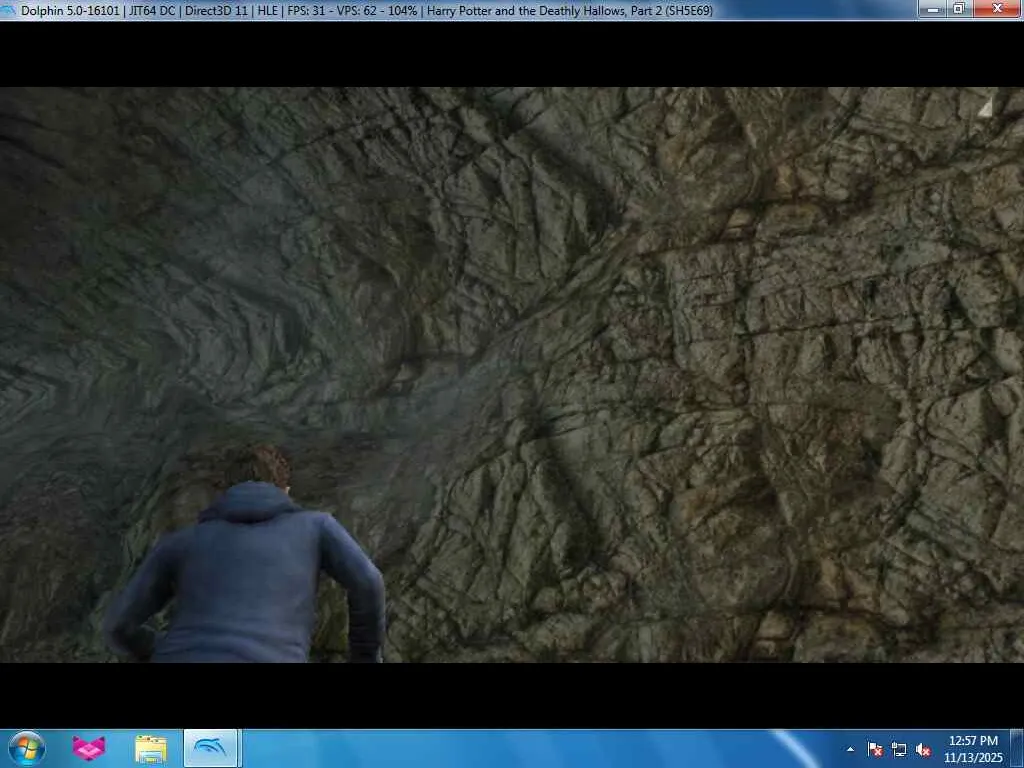Click the Dolphin icon in title bar
The width and height of the screenshot is (1024, 768).
[x=8, y=10]
